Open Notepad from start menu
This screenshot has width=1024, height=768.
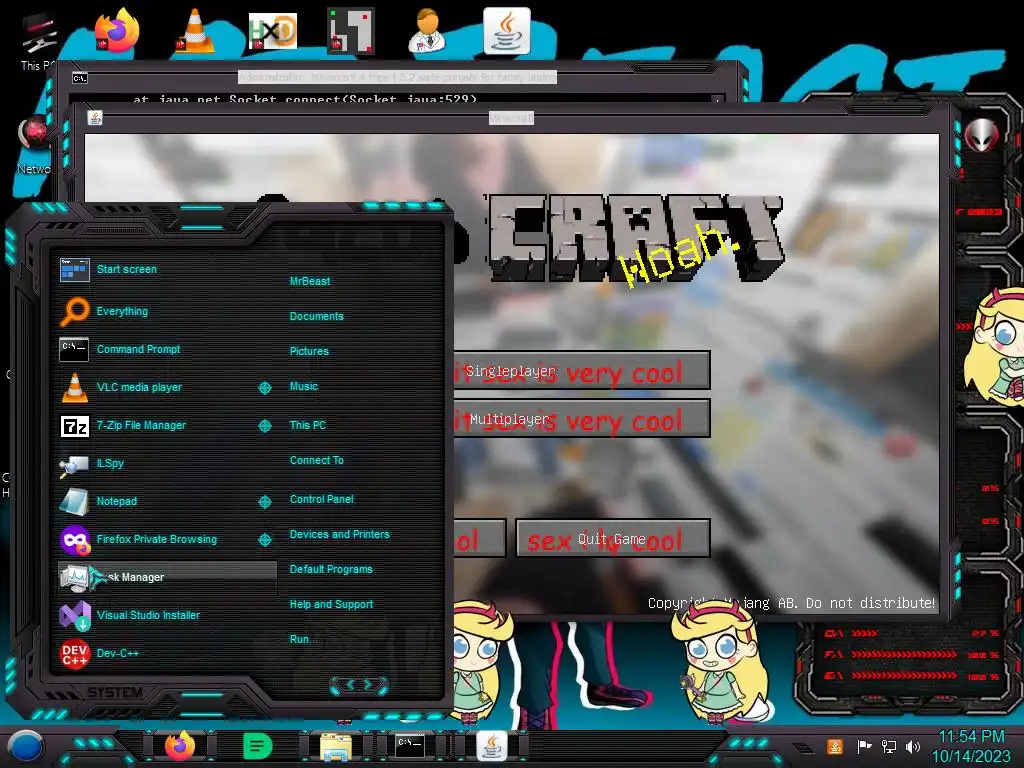click(x=116, y=501)
